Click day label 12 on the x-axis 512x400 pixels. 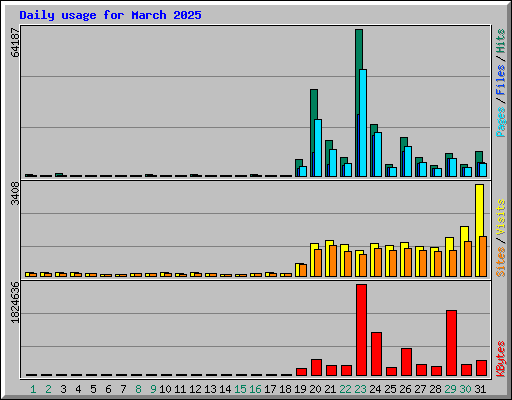pyautogui.click(x=195, y=389)
